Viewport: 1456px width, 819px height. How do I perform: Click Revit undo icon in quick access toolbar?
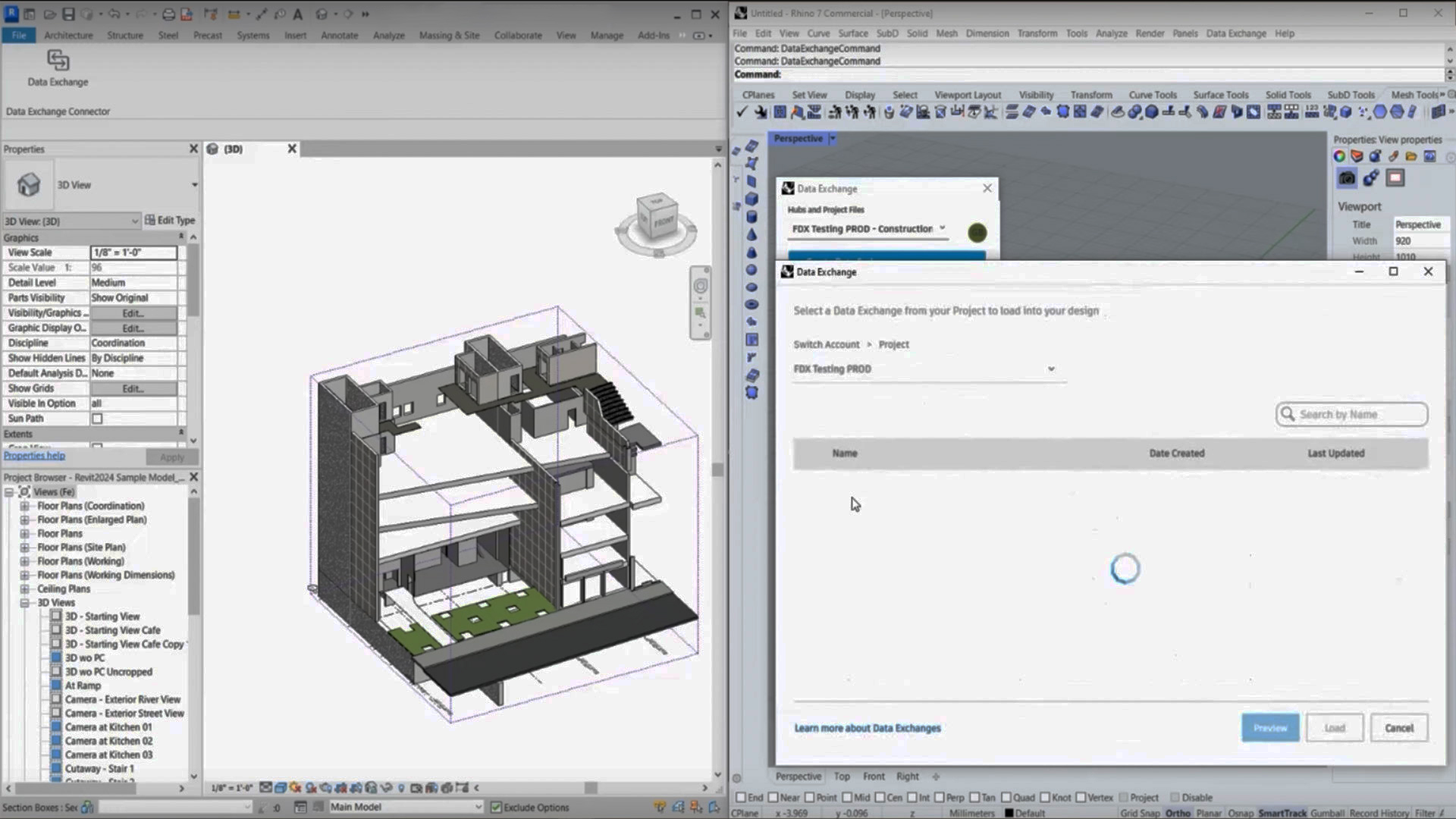(114, 14)
